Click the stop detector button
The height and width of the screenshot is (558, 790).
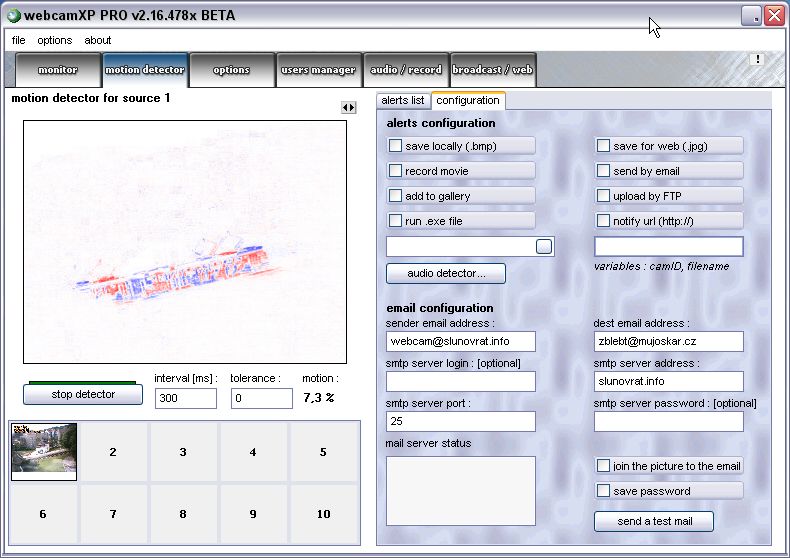coord(83,394)
